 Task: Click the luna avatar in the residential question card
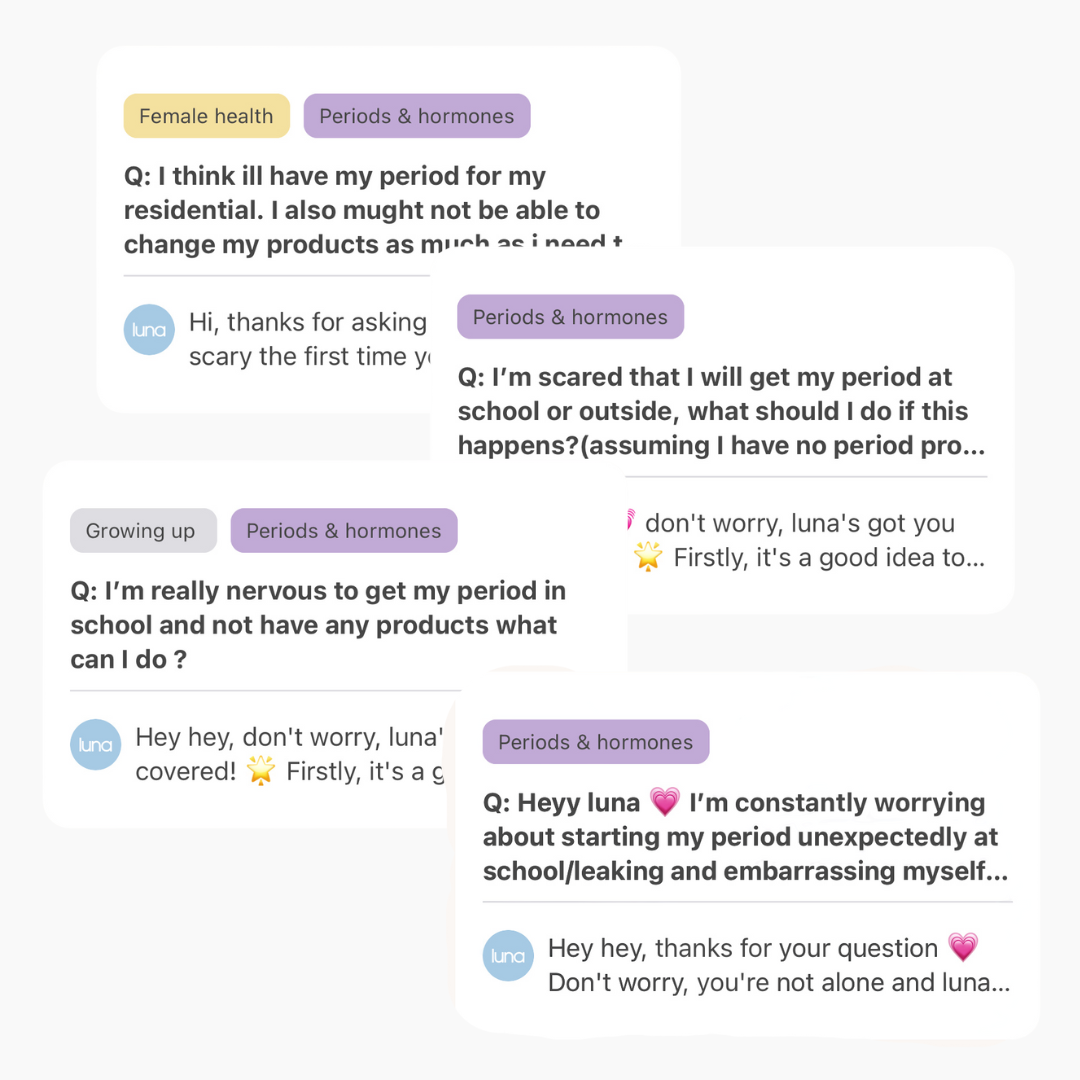coord(149,330)
